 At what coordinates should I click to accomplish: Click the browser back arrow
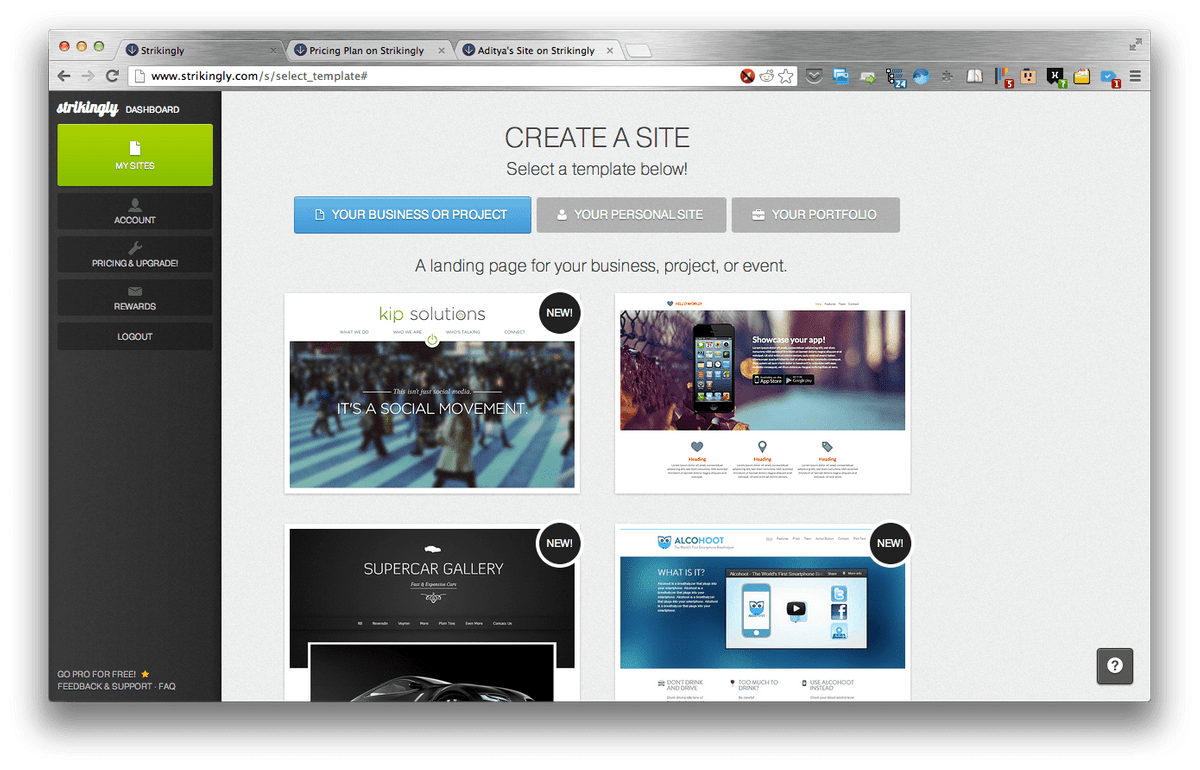(64, 76)
